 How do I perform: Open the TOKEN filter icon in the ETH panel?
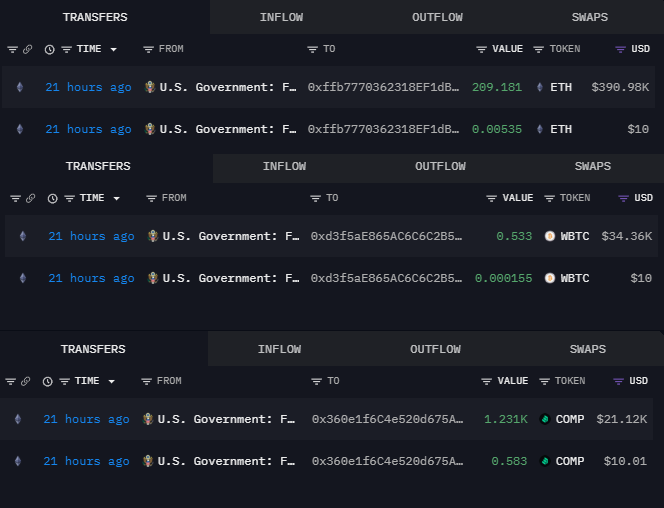click(538, 50)
